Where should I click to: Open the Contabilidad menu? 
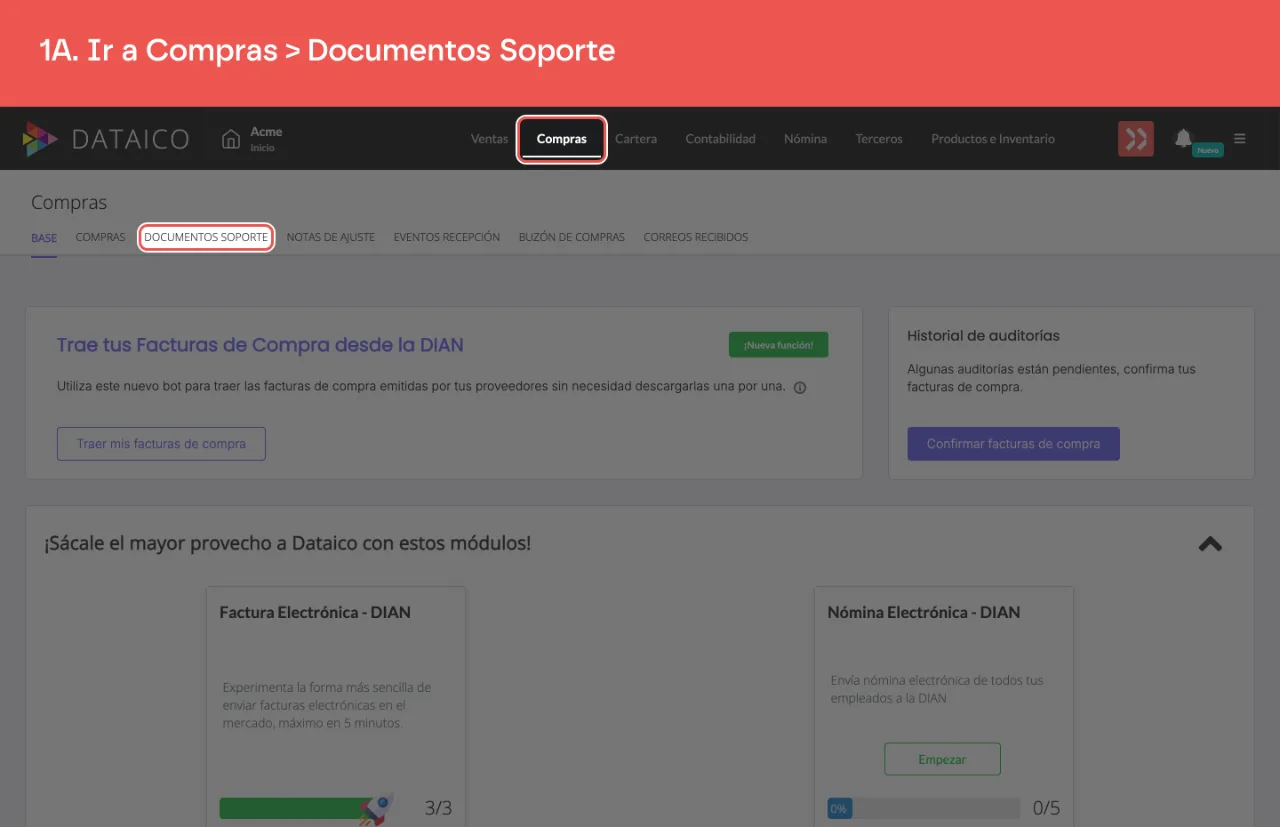point(720,139)
